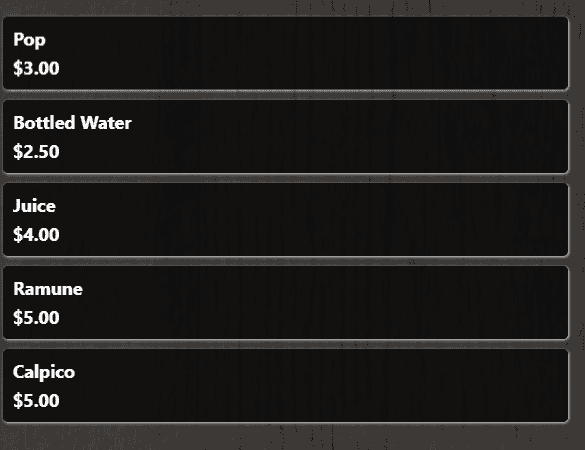Click the gap between Ramune and Calpico cards
The height and width of the screenshot is (450, 585).
click(x=285, y=345)
